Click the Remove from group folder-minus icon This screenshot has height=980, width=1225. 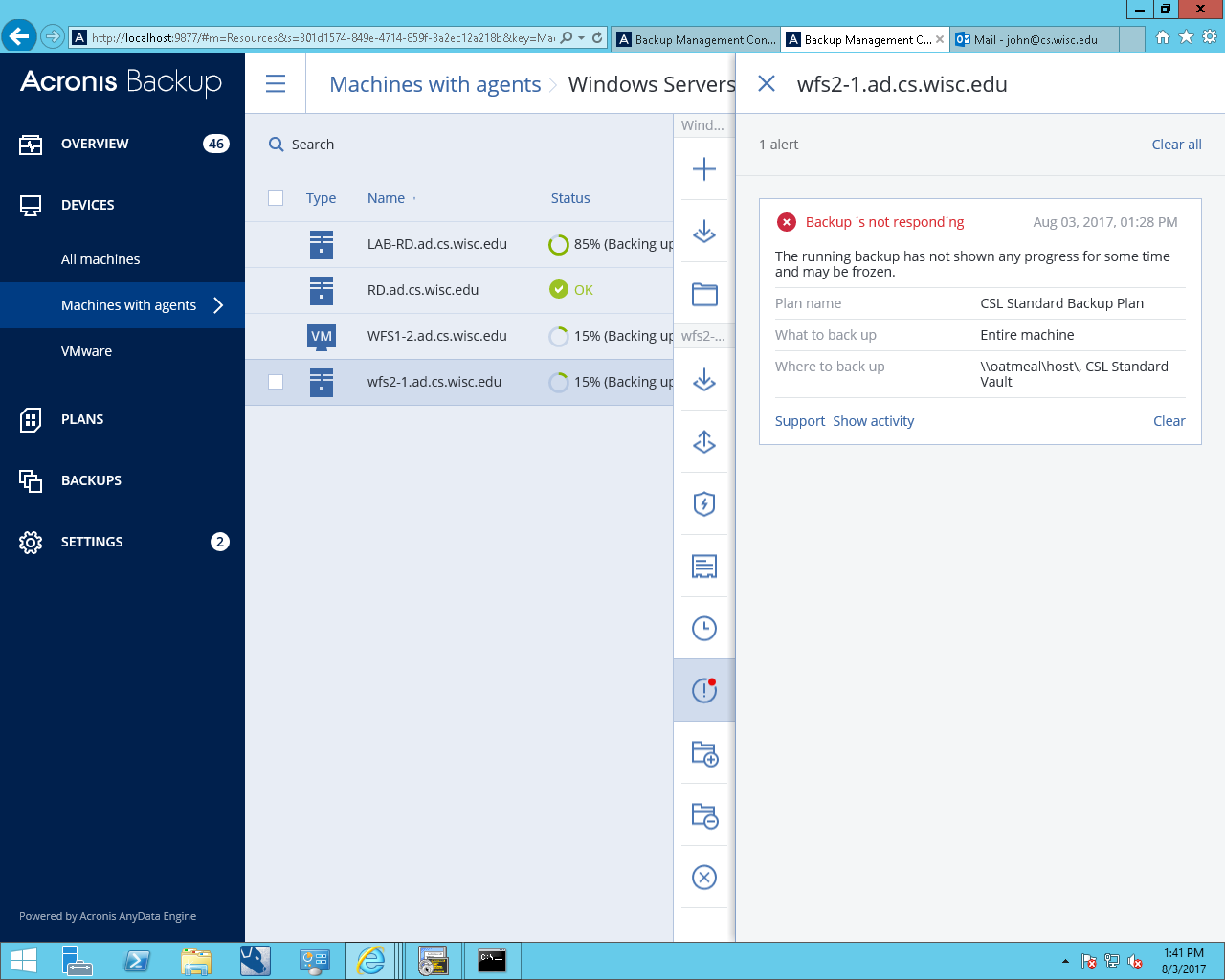coord(704,815)
